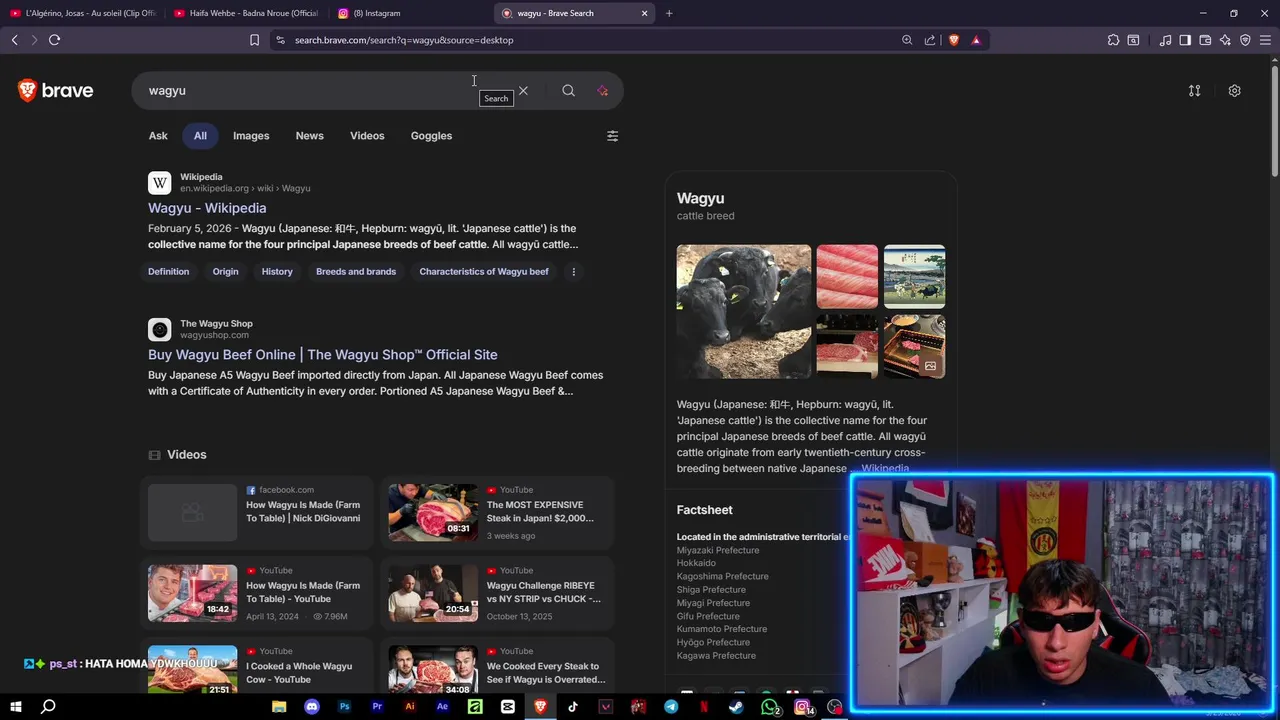Click the address bar URL field

click(590, 40)
